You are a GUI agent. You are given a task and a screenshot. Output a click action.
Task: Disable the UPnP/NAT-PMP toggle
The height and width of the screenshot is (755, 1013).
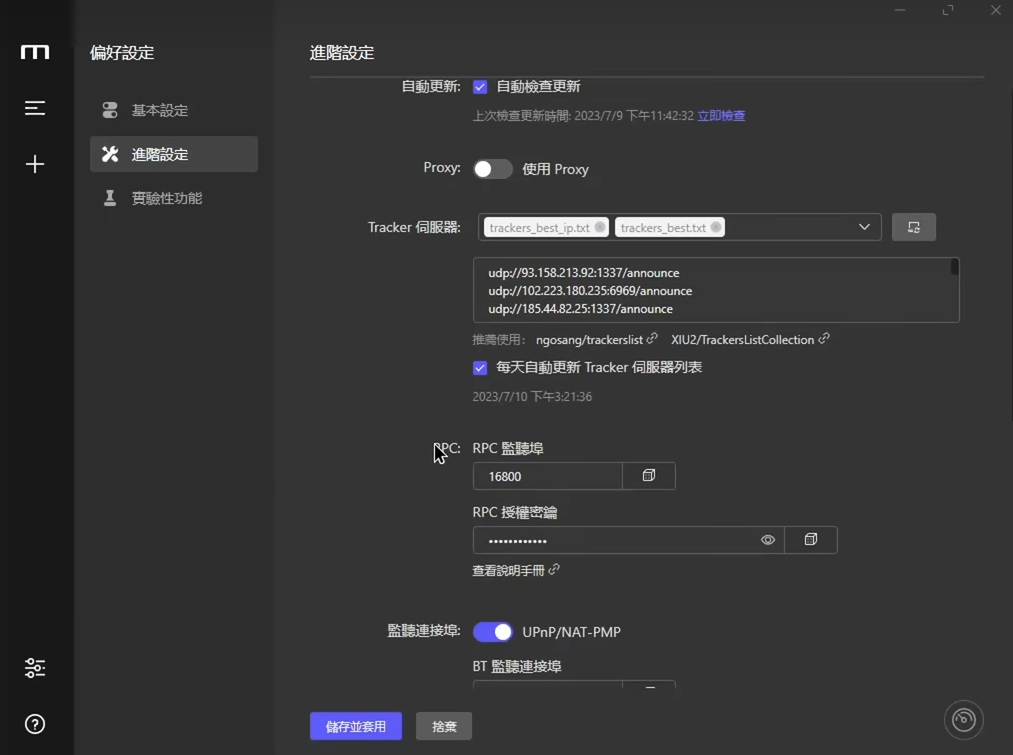[493, 632]
